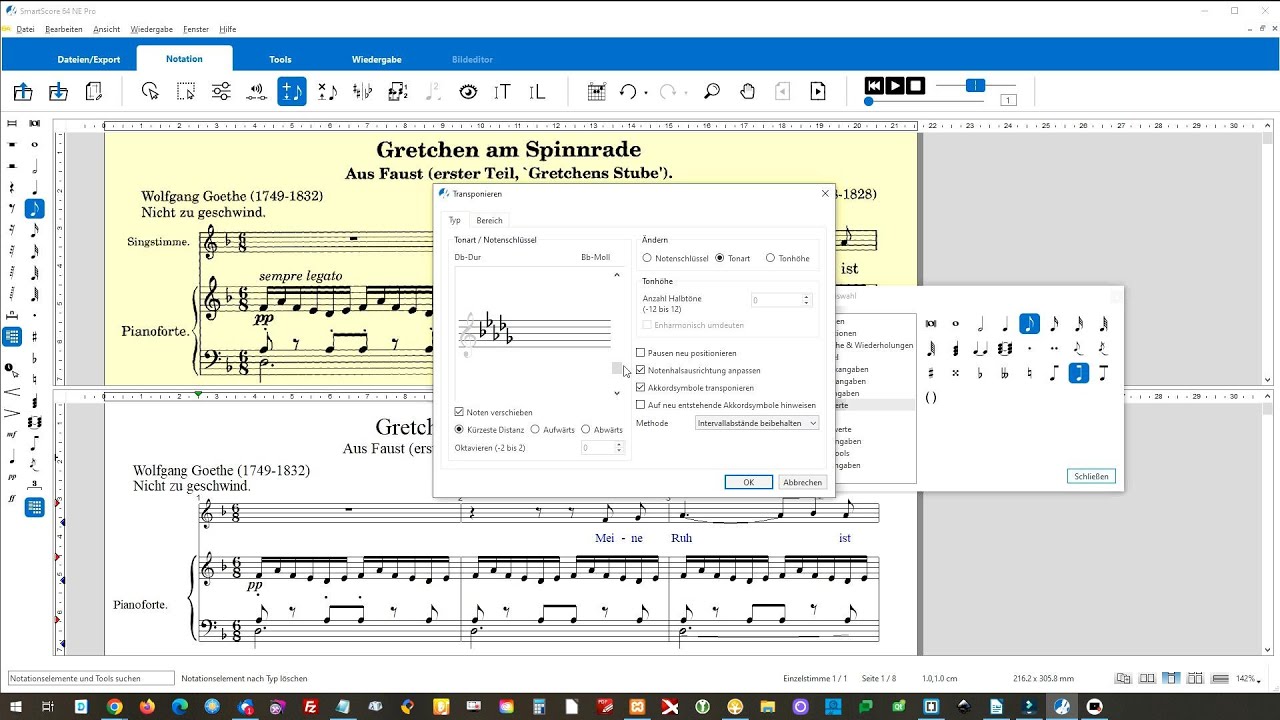Choose the parentheses symbol in palette

pyautogui.click(x=931, y=397)
